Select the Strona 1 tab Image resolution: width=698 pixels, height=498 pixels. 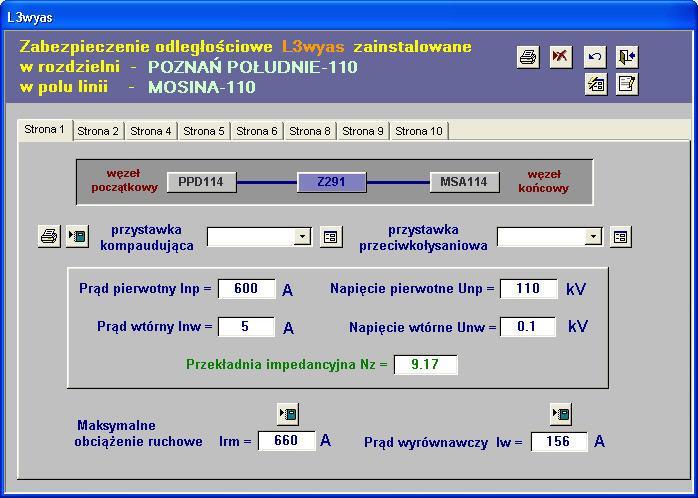coord(45,130)
